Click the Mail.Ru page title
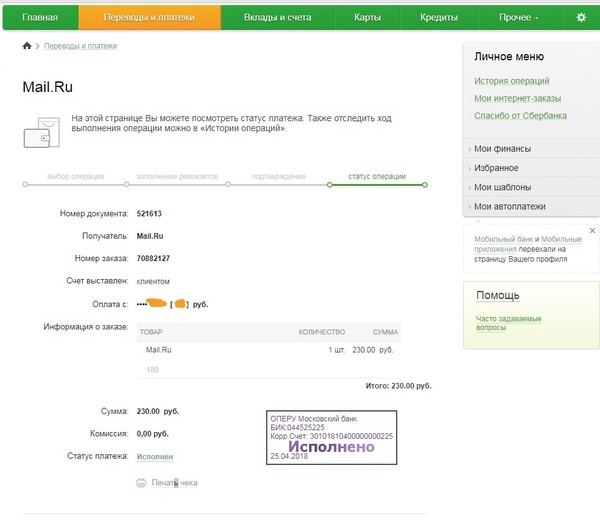This screenshot has height=529, width=600. pyautogui.click(x=47, y=87)
